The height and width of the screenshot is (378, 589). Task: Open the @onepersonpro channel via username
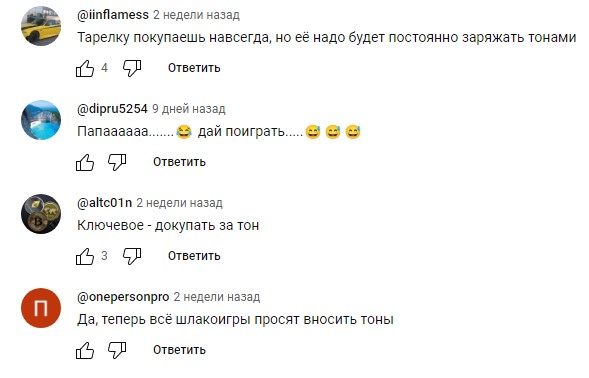coord(123,296)
